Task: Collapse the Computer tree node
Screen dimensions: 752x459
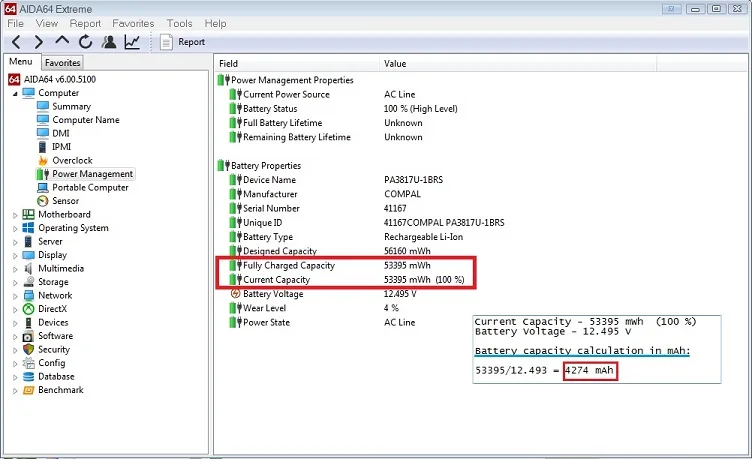Action: click(x=15, y=94)
